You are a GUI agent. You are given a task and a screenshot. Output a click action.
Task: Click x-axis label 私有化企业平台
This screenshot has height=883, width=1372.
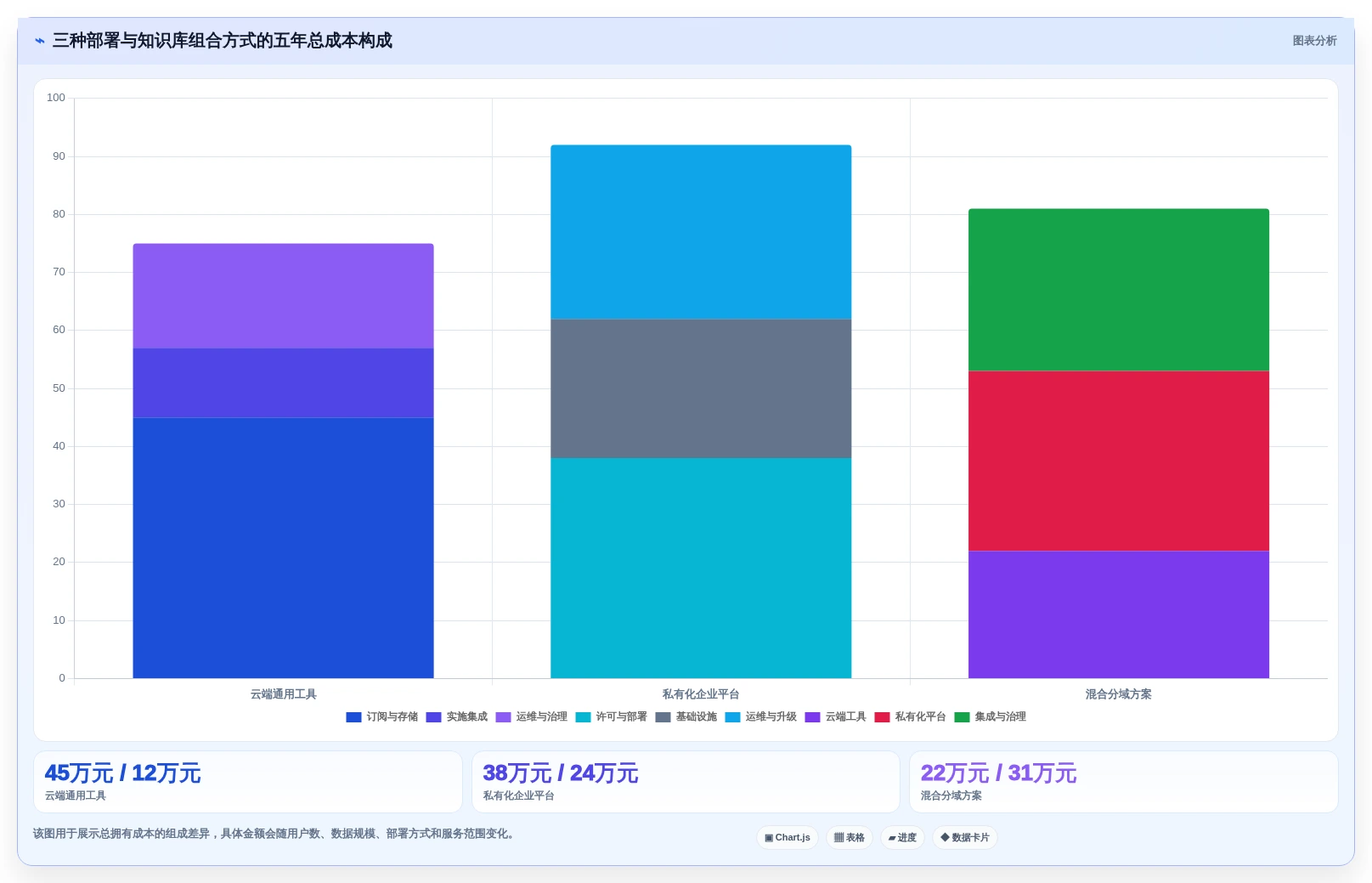pos(701,694)
